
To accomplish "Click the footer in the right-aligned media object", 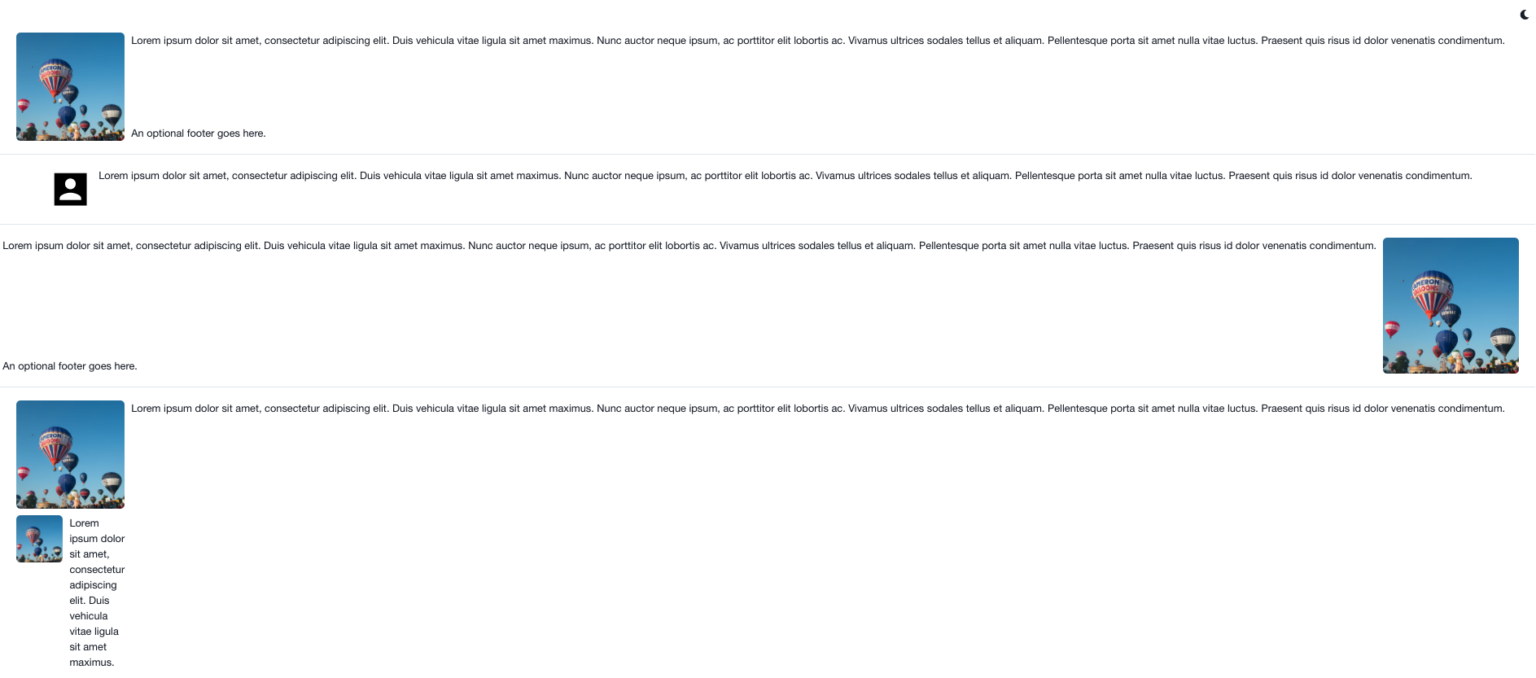I will coord(70,366).
